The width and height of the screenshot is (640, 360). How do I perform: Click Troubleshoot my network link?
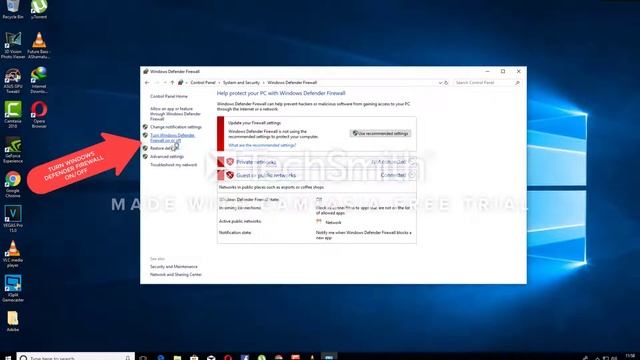[173, 165]
